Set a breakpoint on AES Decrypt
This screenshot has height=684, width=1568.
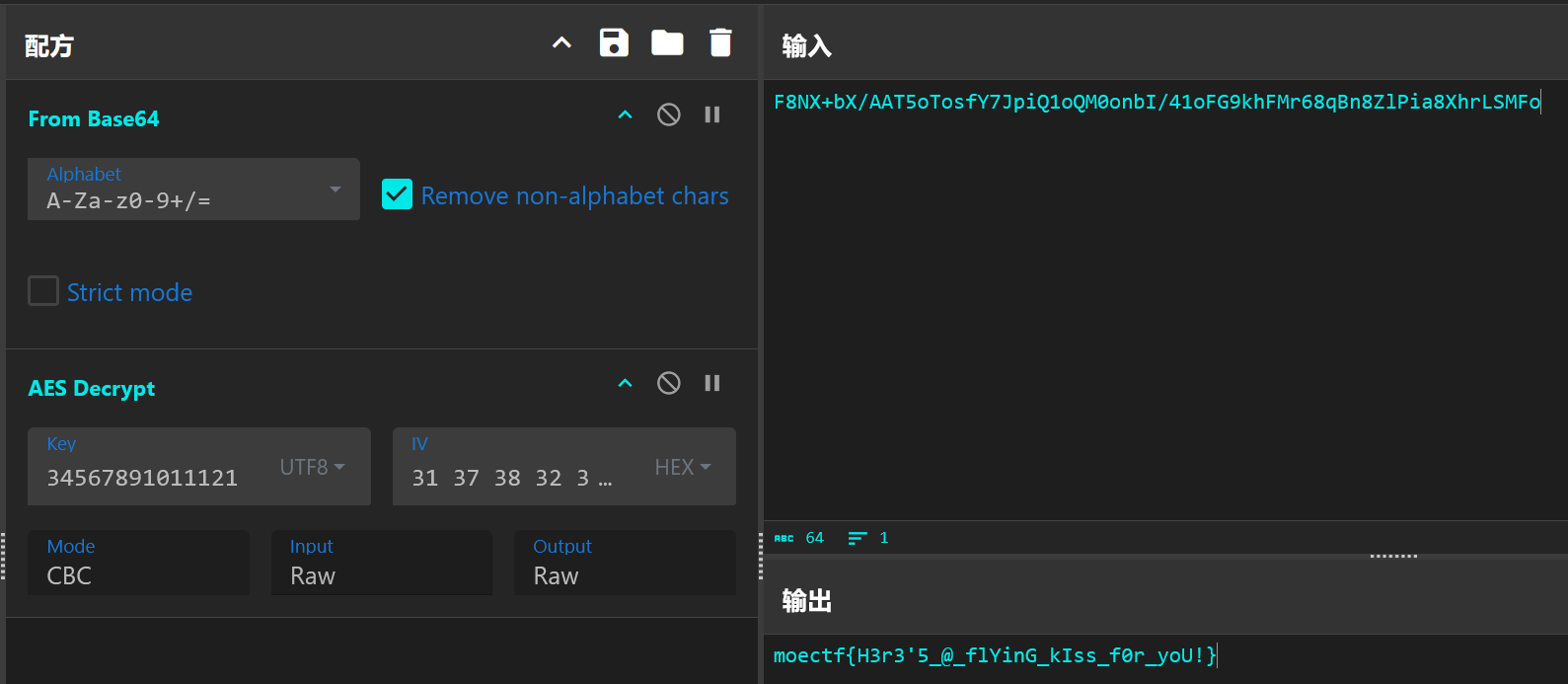click(711, 384)
